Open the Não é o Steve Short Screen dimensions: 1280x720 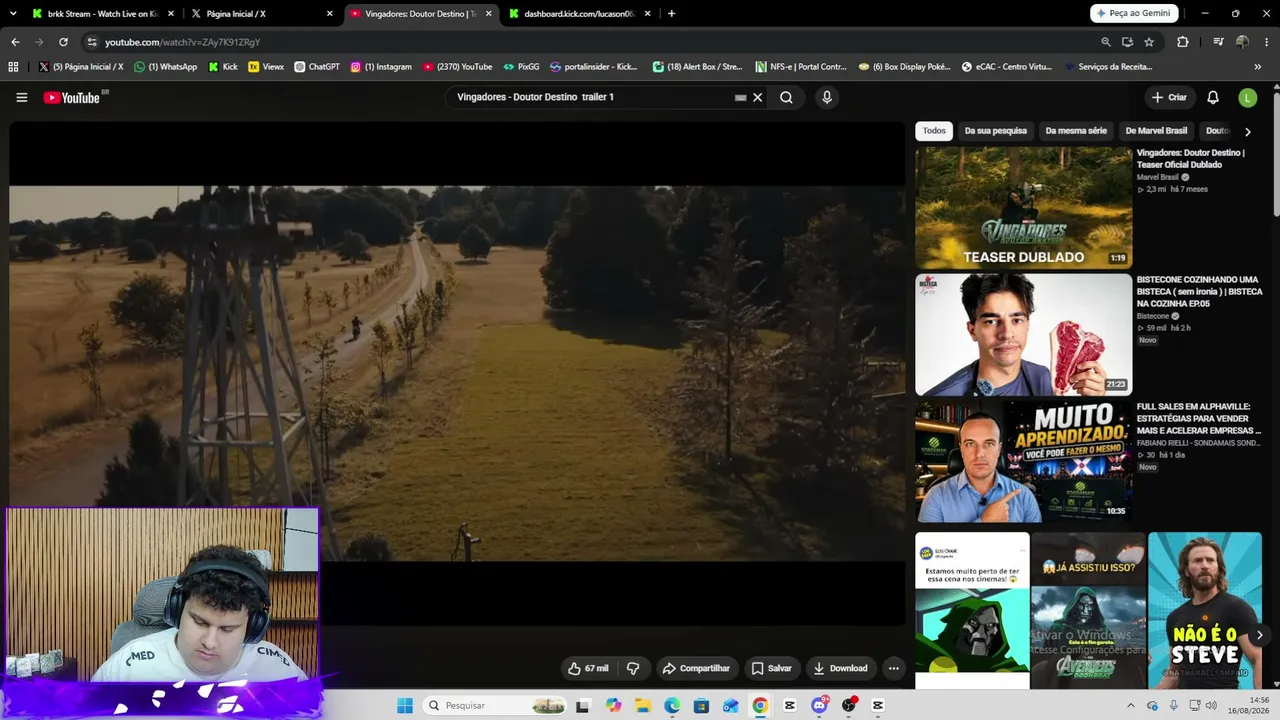tap(1205, 610)
